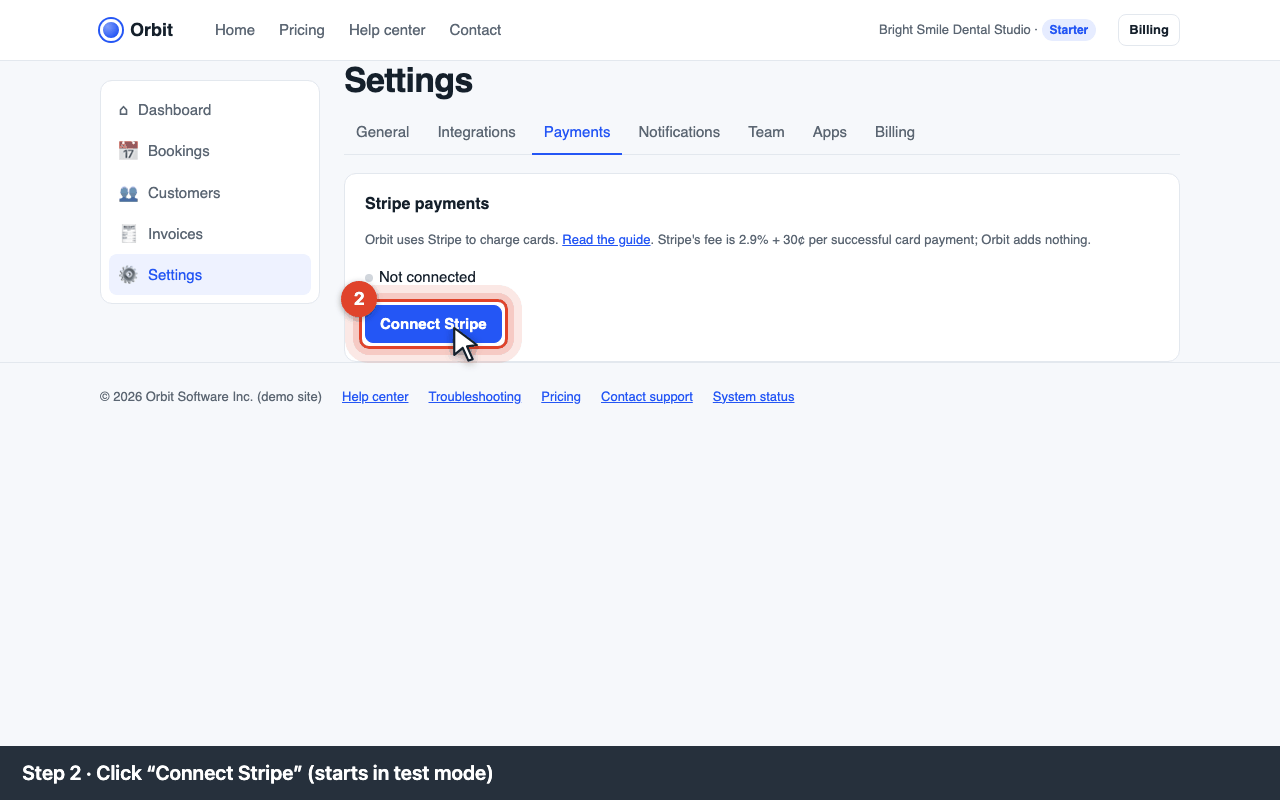The width and height of the screenshot is (1280, 800).
Task: Open the Contact nav item
Action: tap(475, 30)
